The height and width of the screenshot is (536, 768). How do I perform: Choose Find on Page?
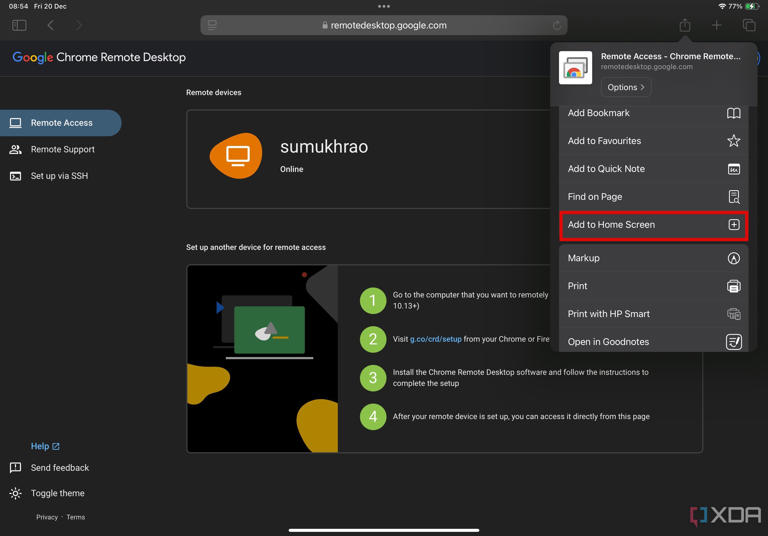[654, 197]
